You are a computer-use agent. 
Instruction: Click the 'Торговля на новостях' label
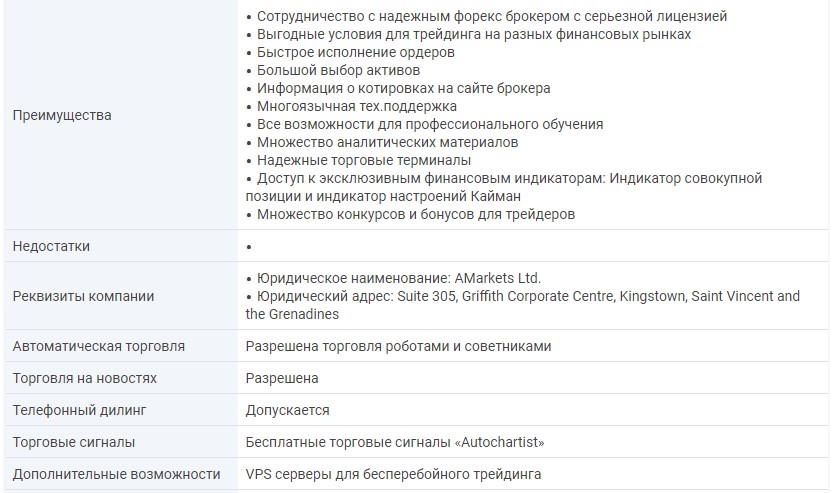pos(84,378)
